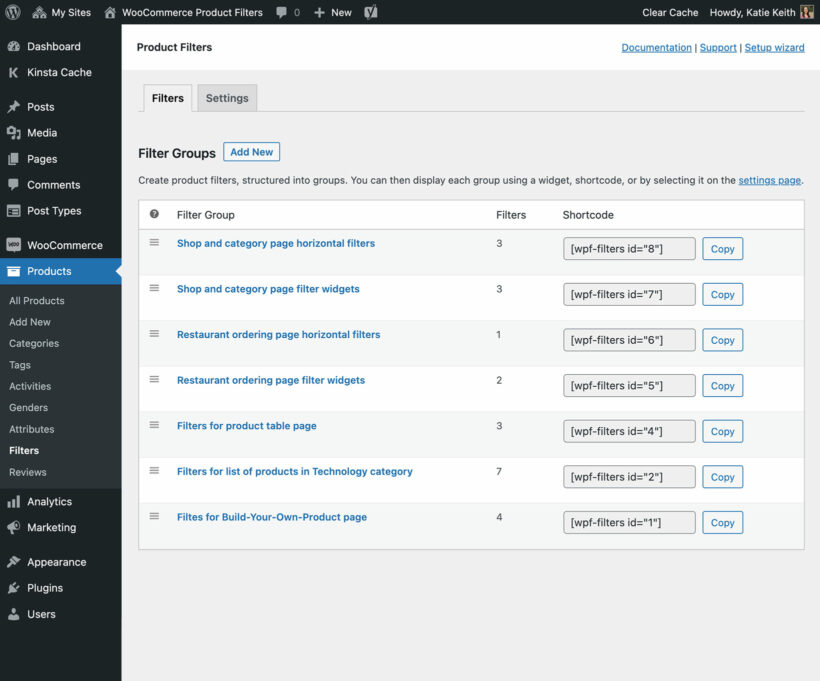
Task: Click the WordPress logo in admin bar
Action: coord(13,12)
